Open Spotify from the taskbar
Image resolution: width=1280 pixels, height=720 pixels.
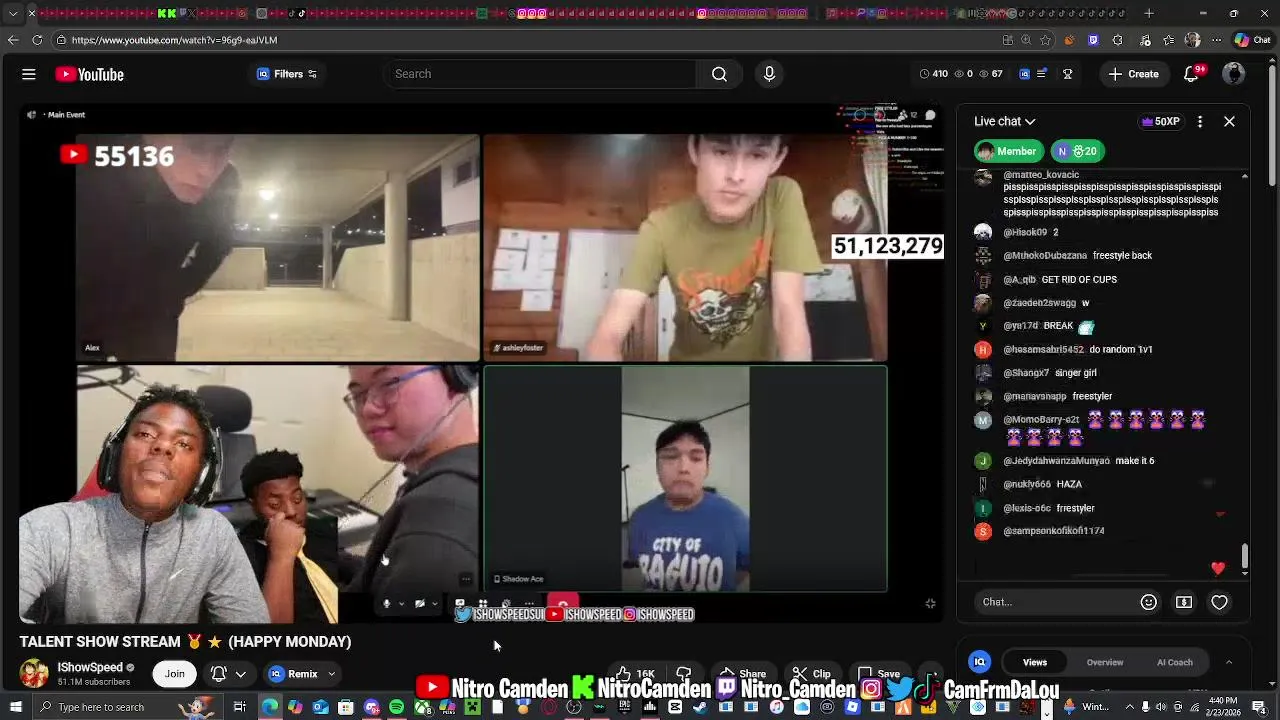[396, 707]
